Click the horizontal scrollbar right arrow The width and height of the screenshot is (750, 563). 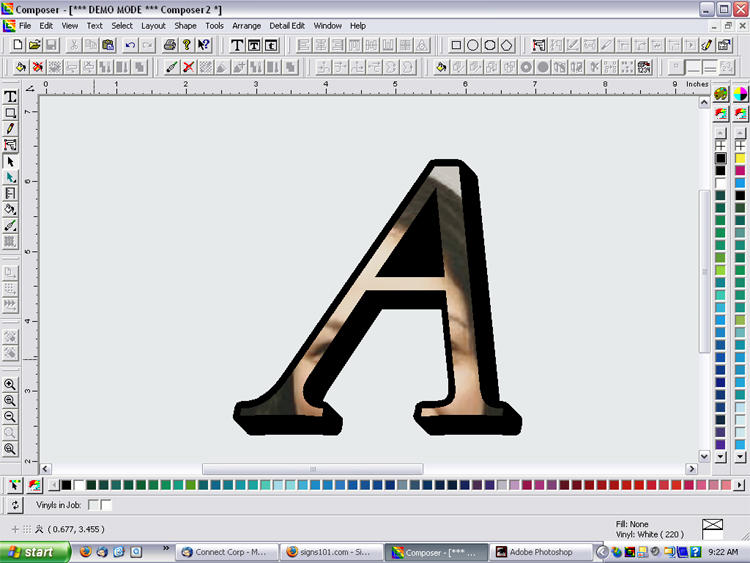click(691, 469)
